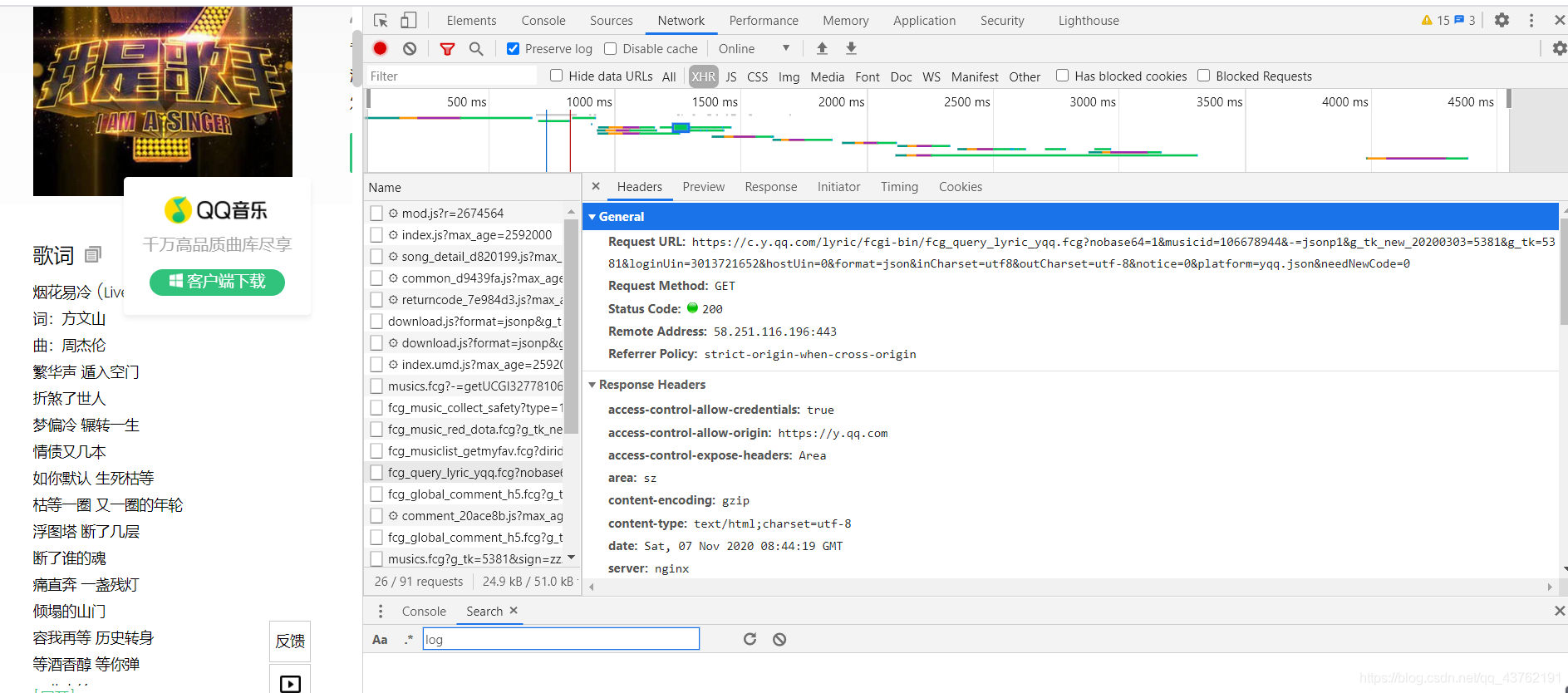Close the DevTools panel
Viewport: 1568px width, 693px height.
click(1560, 21)
